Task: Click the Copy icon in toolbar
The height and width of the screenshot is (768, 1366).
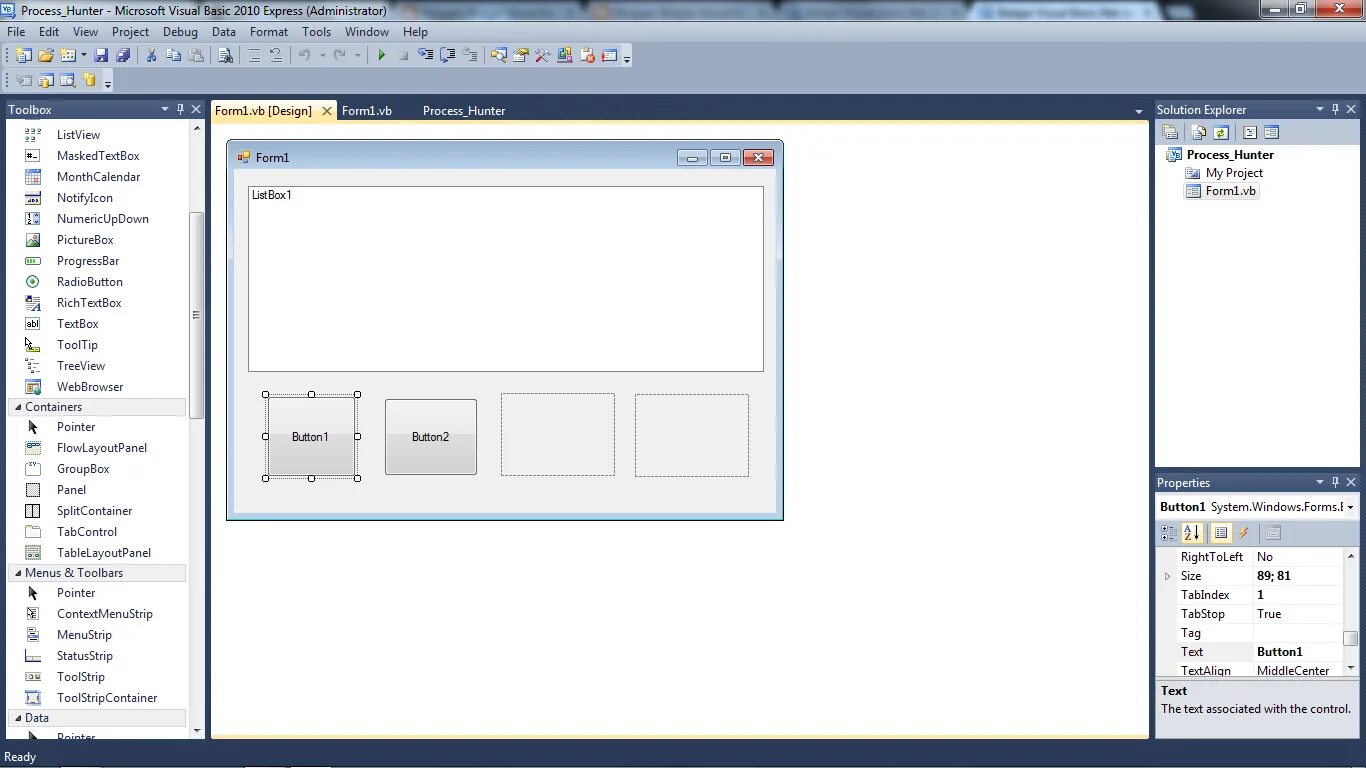Action: pyautogui.click(x=173, y=55)
